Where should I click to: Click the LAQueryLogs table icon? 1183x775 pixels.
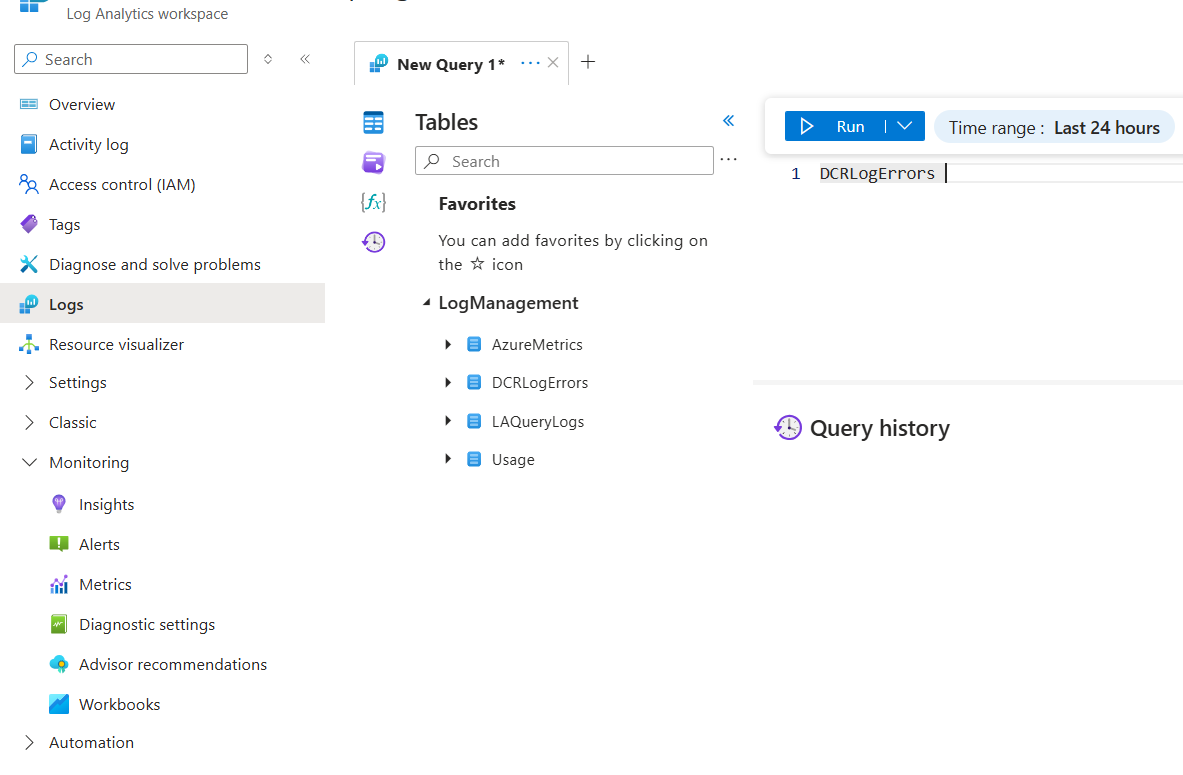pyautogui.click(x=474, y=421)
